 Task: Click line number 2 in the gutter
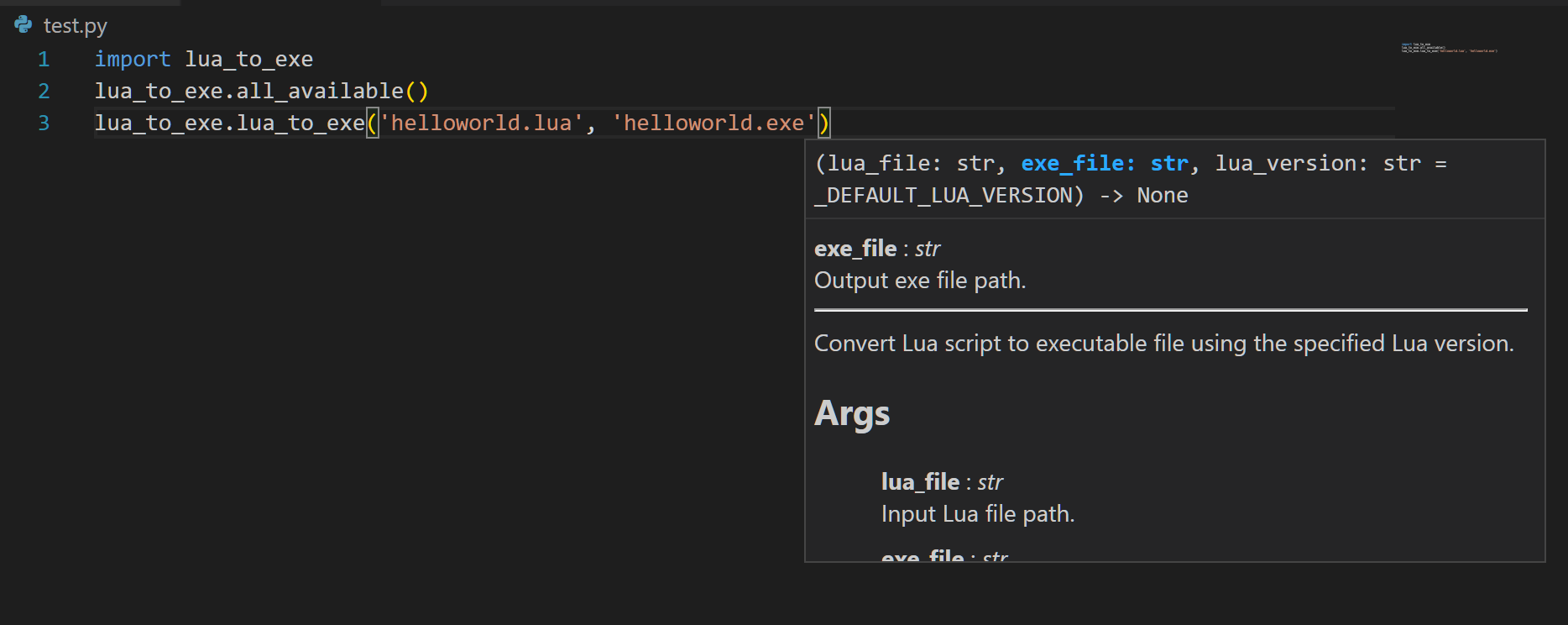(44, 92)
